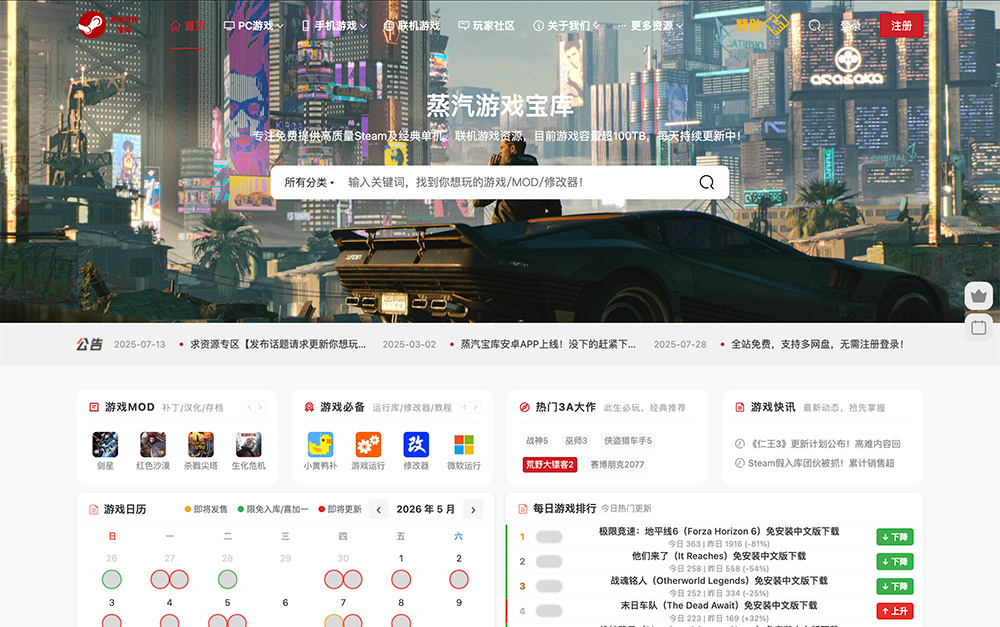Open notice 求资源专区 announcement
1000x627 pixels.
coord(278,344)
